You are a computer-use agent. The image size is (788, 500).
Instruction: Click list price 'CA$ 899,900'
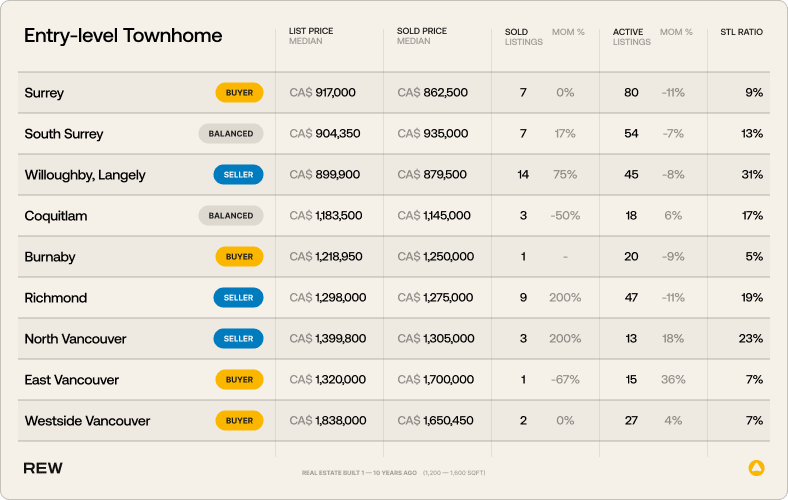325,174
